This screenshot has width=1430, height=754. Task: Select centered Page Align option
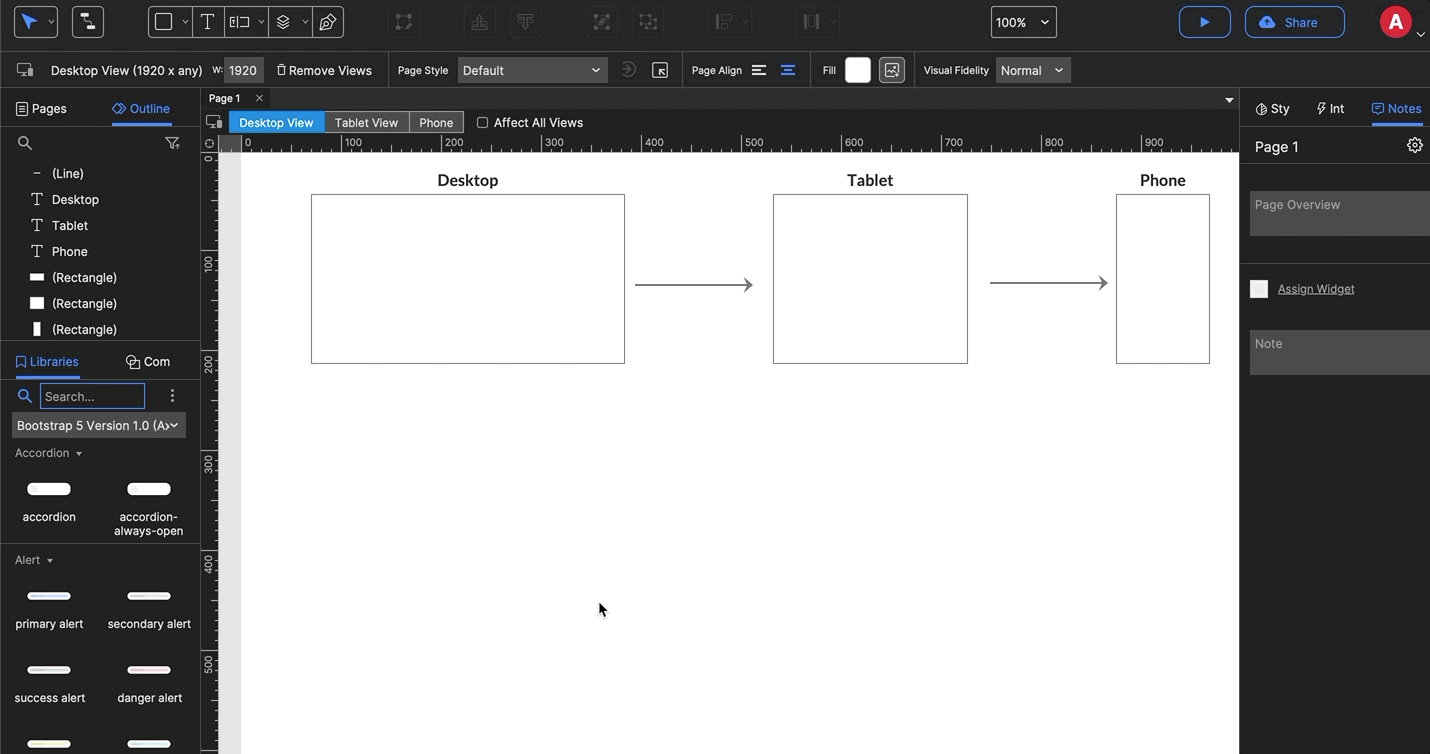coord(787,70)
